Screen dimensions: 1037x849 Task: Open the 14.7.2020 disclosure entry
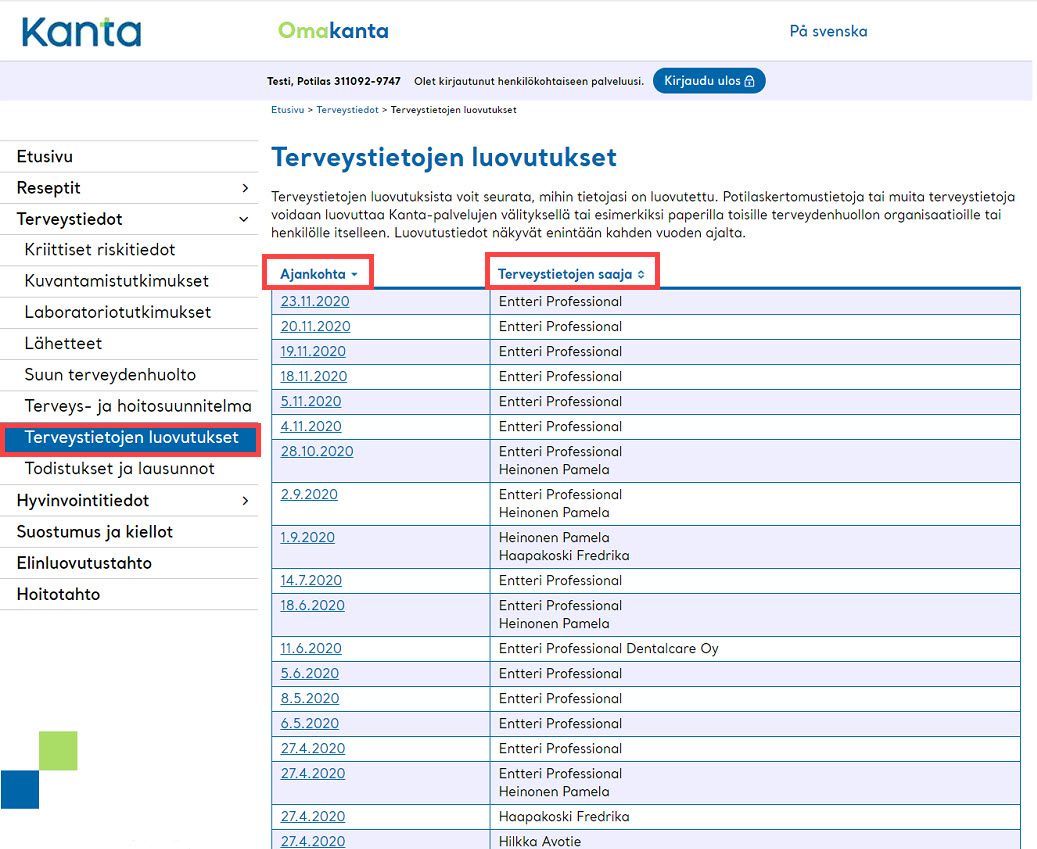[x=311, y=581]
